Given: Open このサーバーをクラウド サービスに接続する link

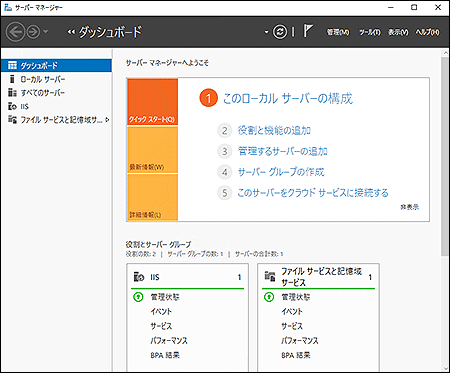Looking at the screenshot, I should point(313,193).
